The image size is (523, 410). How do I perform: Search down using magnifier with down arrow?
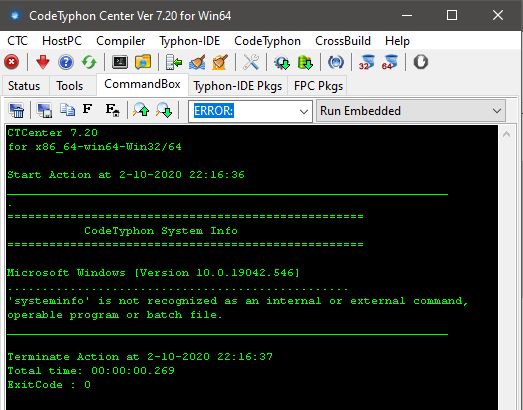(x=164, y=110)
